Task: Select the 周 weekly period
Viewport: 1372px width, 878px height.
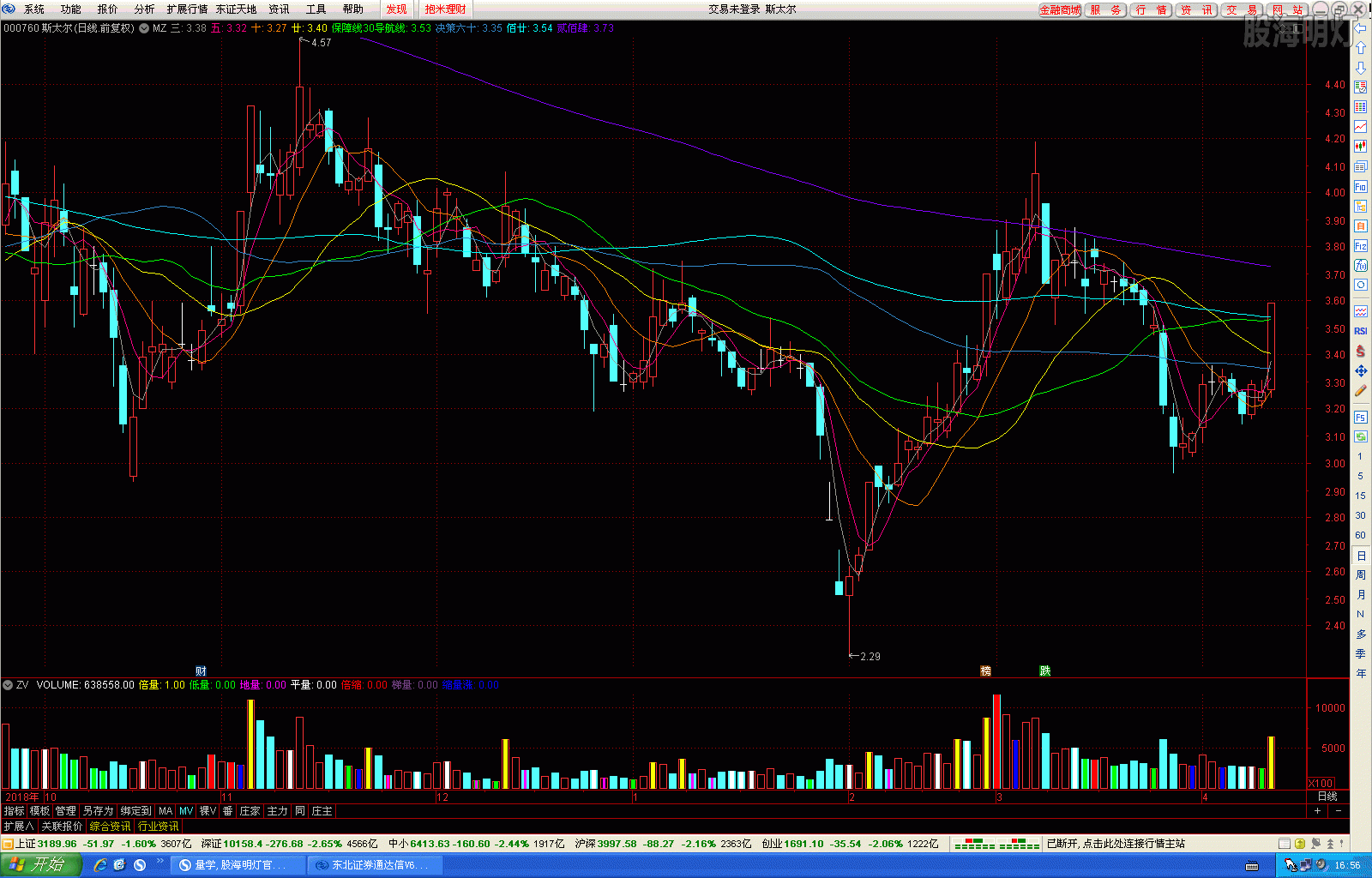Action: click(x=1361, y=575)
